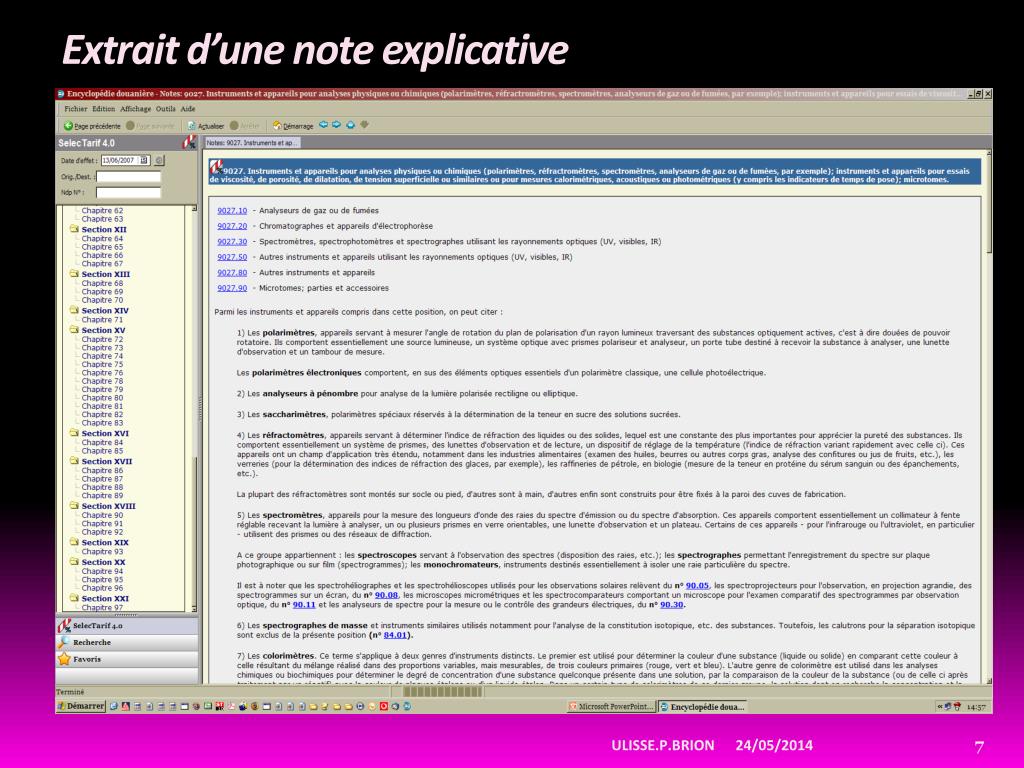Open link 9027.20 Chromatographes

click(x=232, y=226)
